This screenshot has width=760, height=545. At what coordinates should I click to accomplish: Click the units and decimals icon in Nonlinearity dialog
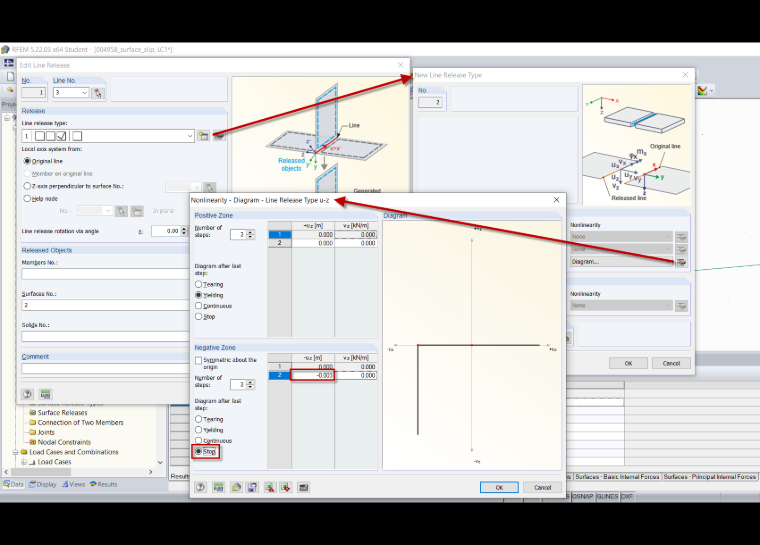coord(219,487)
